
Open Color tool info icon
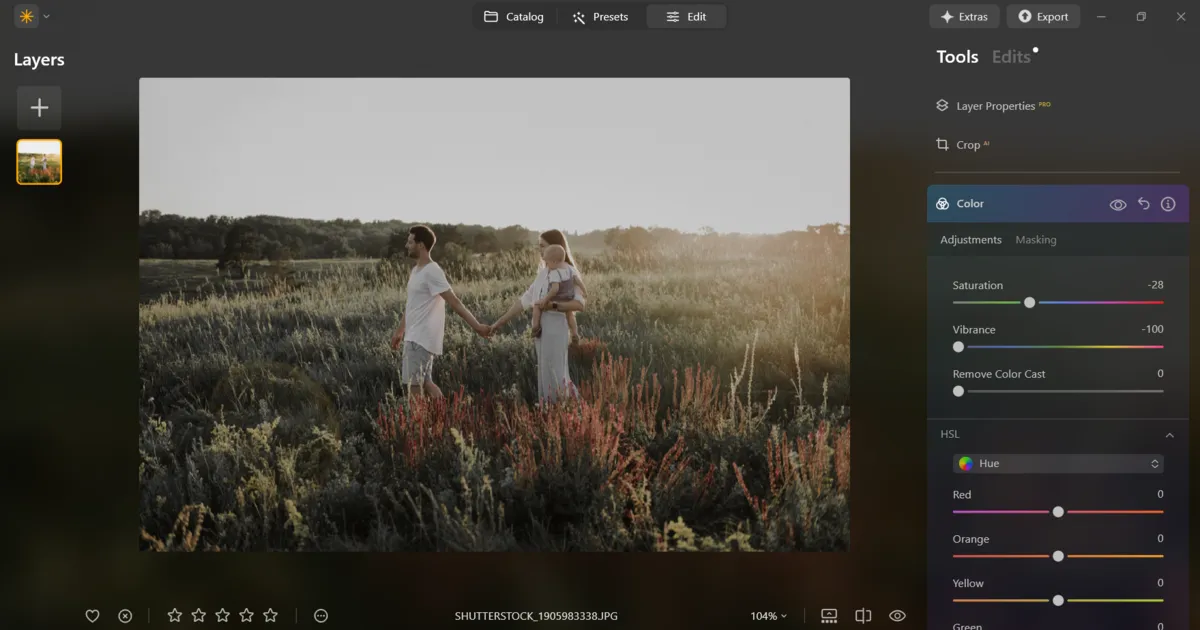[x=1168, y=204]
